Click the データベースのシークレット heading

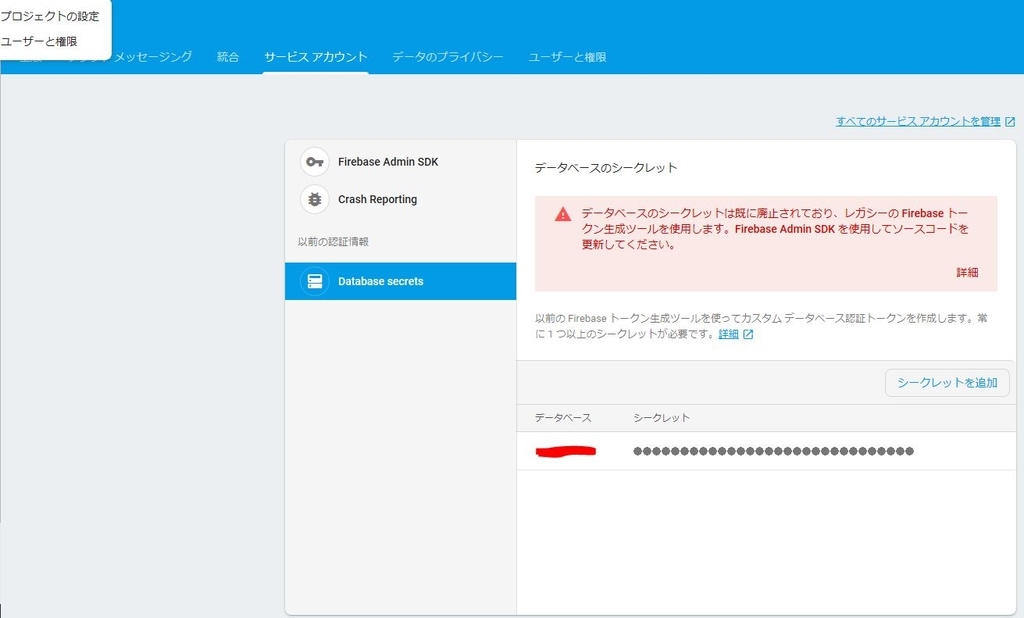click(606, 168)
